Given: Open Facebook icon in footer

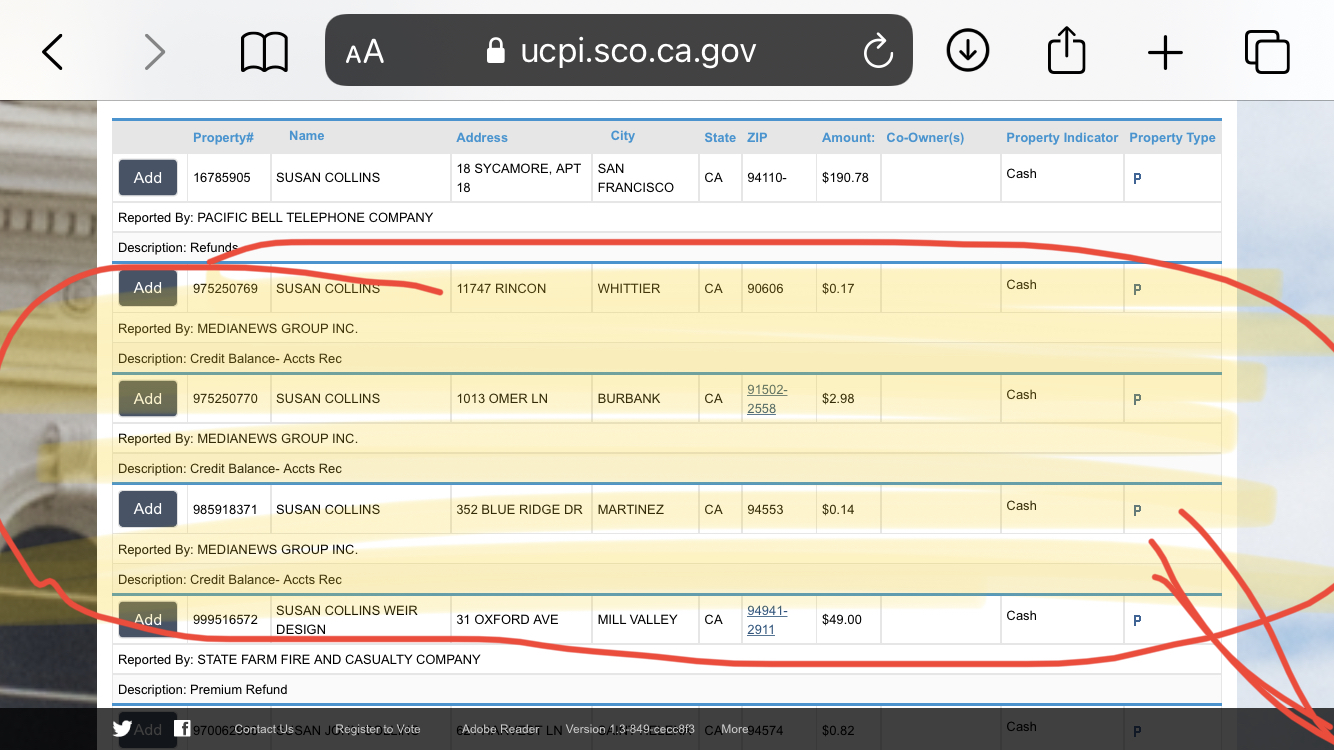Looking at the screenshot, I should coord(182,729).
